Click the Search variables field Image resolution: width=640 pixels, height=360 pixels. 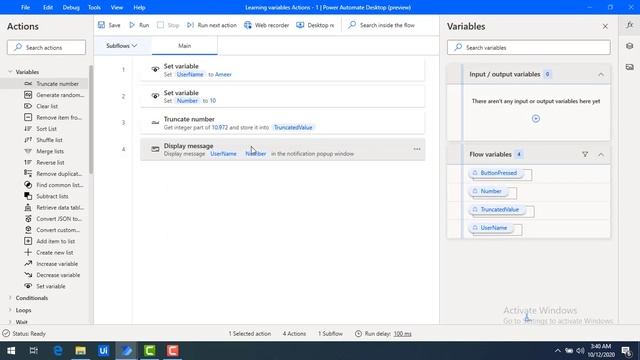529,47
